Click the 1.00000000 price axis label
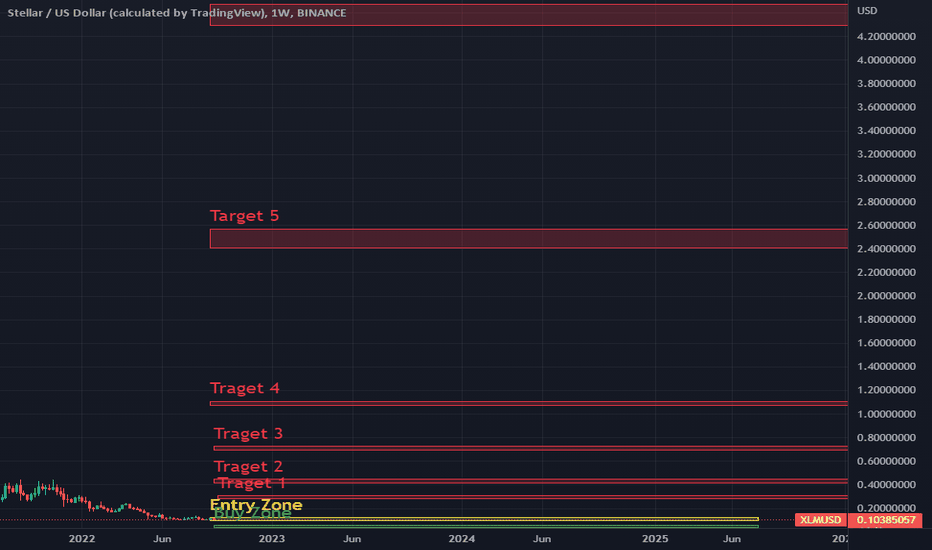Image resolution: width=932 pixels, height=550 pixels. click(x=886, y=414)
